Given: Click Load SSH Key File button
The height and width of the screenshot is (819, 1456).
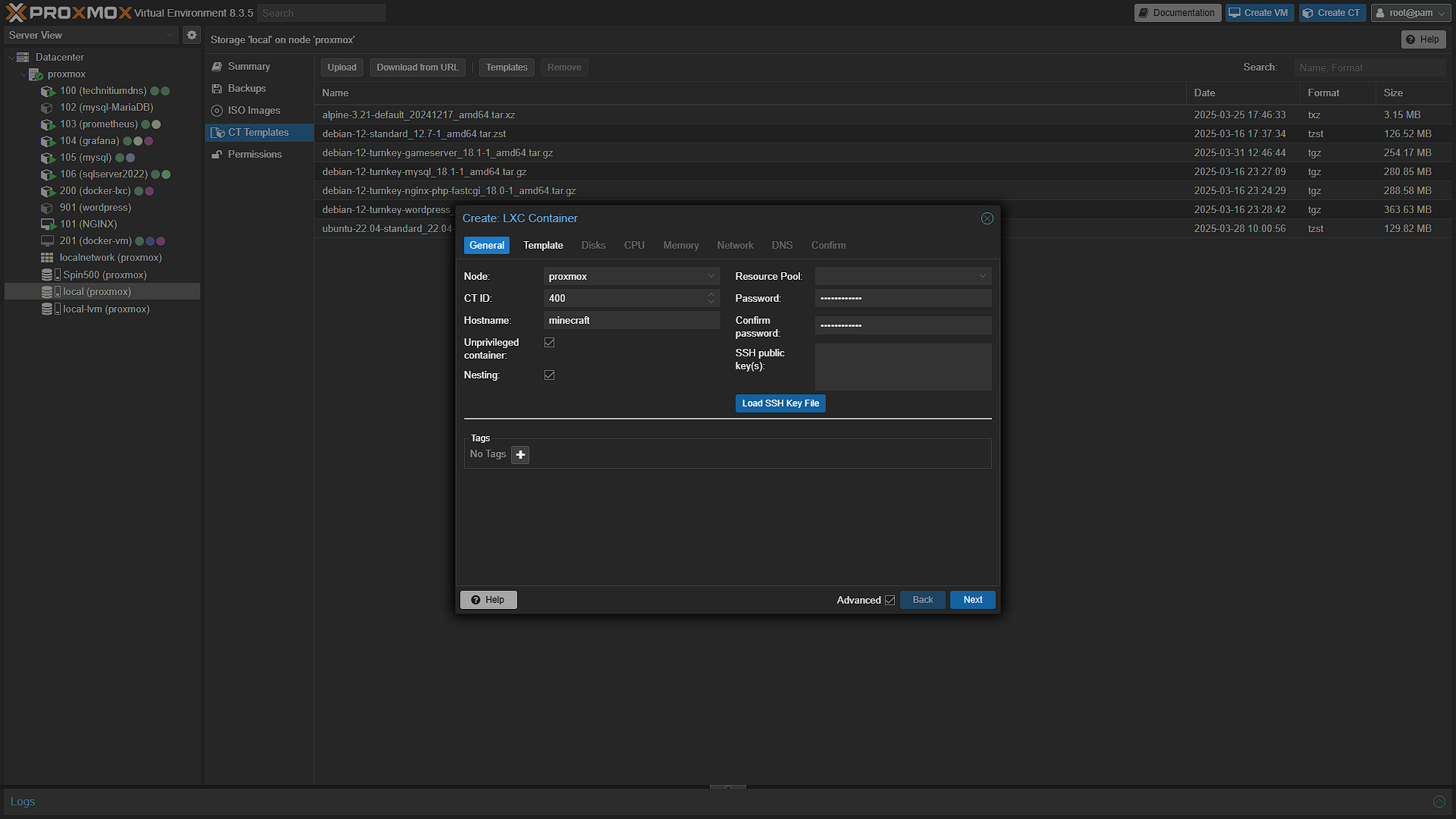Looking at the screenshot, I should (780, 403).
